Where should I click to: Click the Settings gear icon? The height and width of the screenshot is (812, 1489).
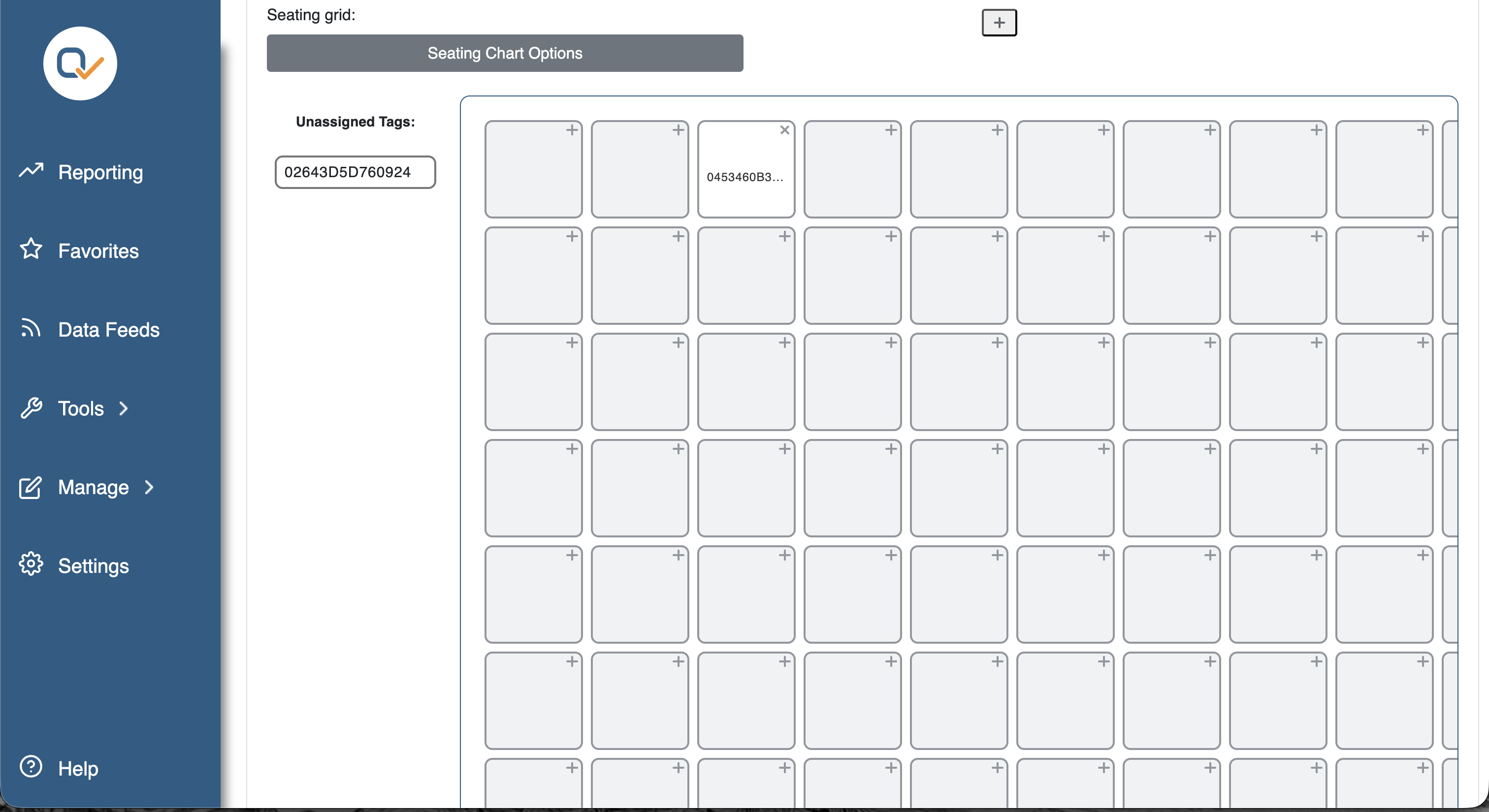(31, 563)
